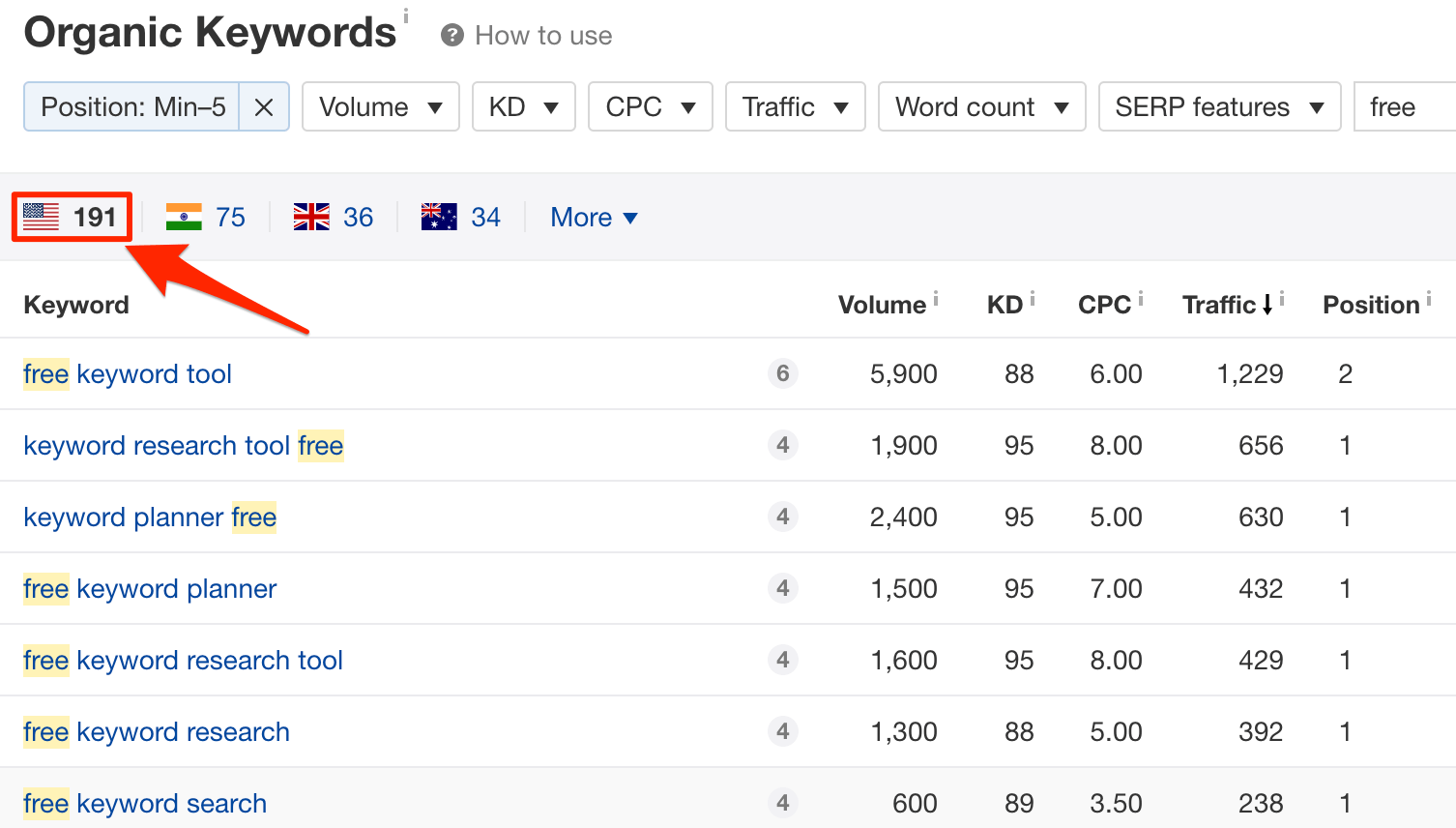This screenshot has width=1456, height=828.
Task: Open the Organic Keywords info tooltip icon
Action: pos(404,14)
